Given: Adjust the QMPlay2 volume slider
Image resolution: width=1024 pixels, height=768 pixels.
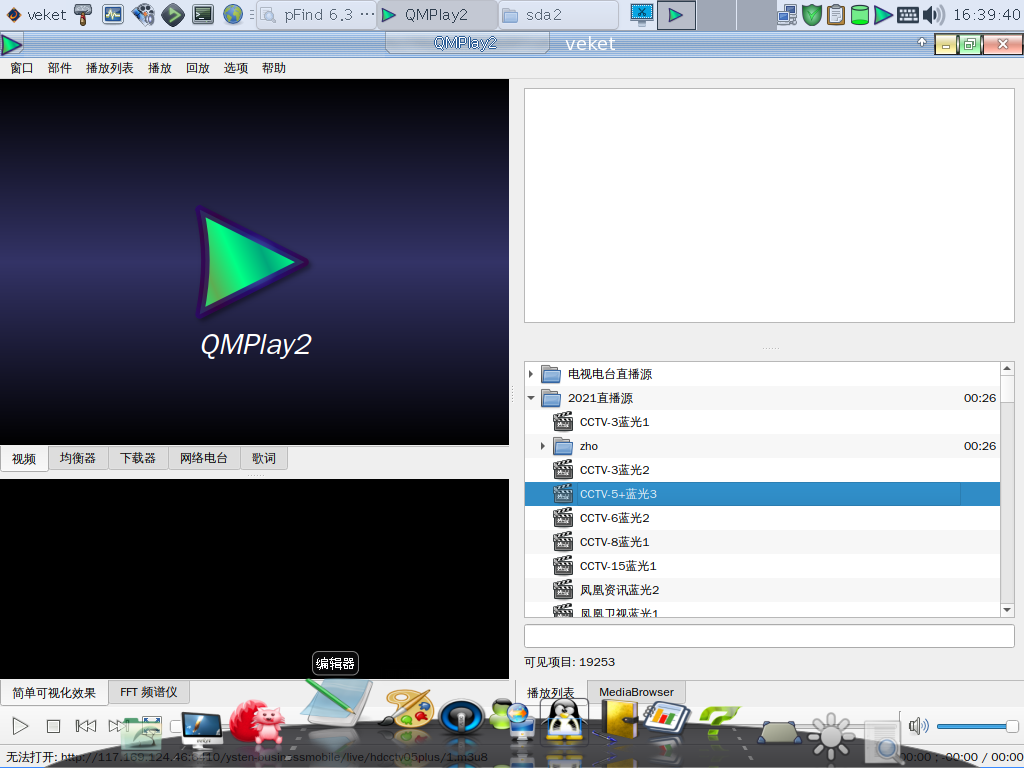Looking at the screenshot, I should 978,726.
